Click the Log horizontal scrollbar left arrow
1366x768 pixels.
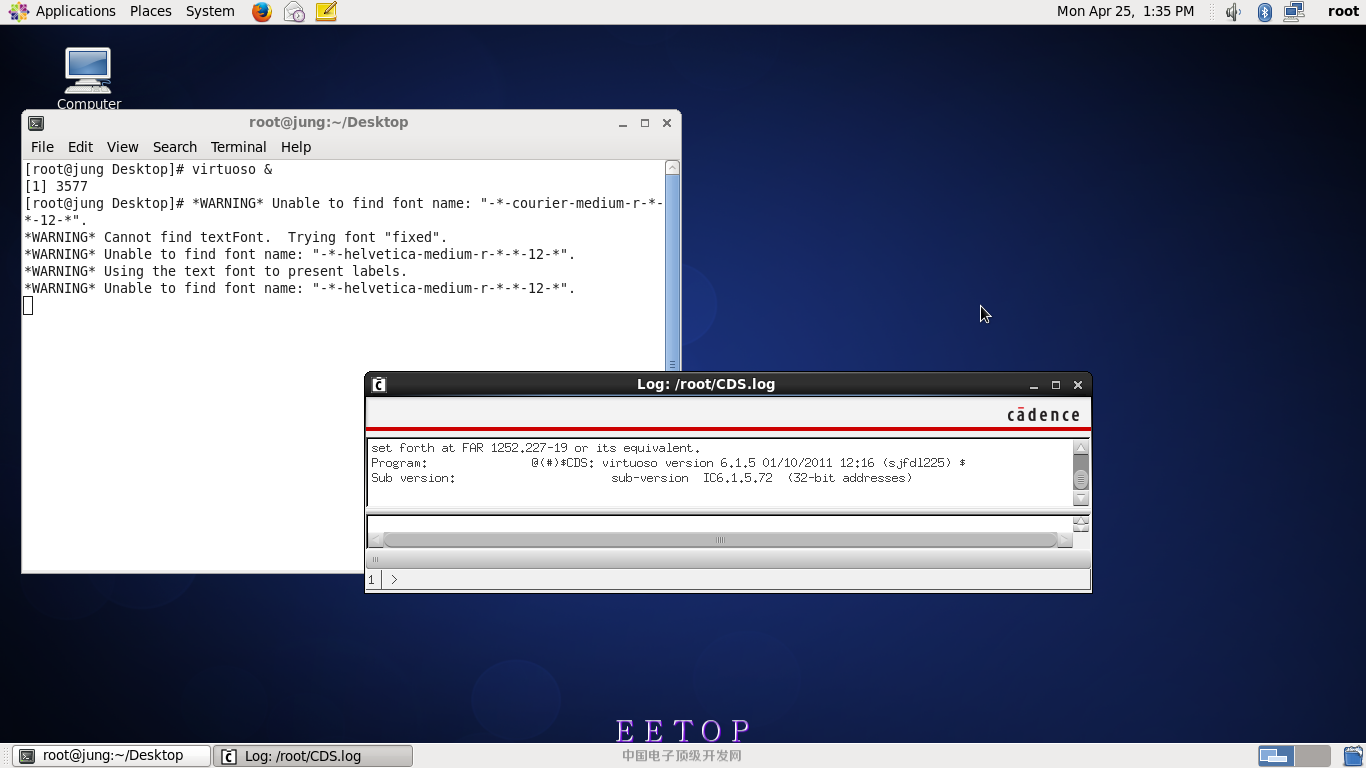[x=376, y=540]
